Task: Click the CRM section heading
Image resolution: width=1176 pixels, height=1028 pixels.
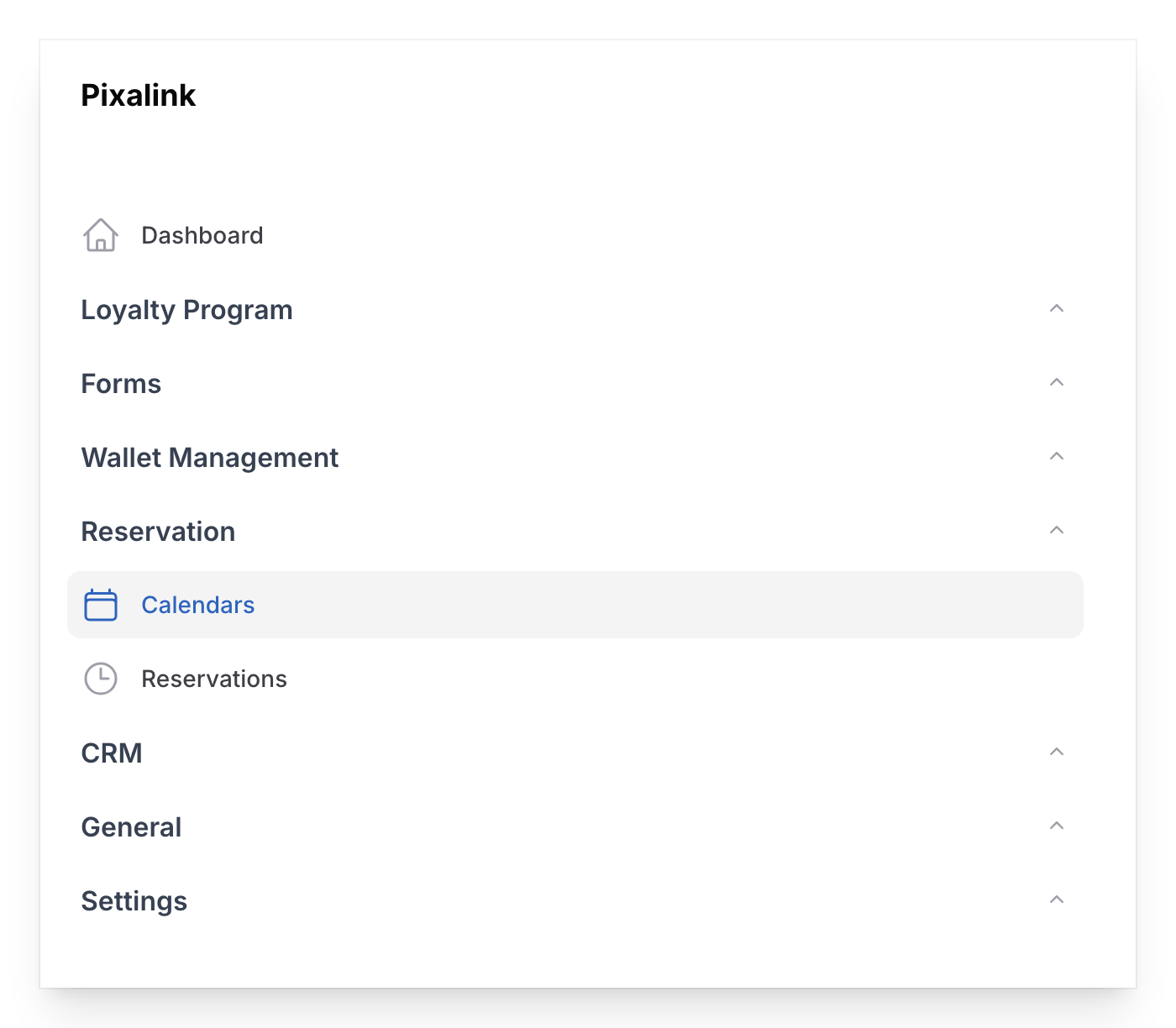Action: (113, 753)
